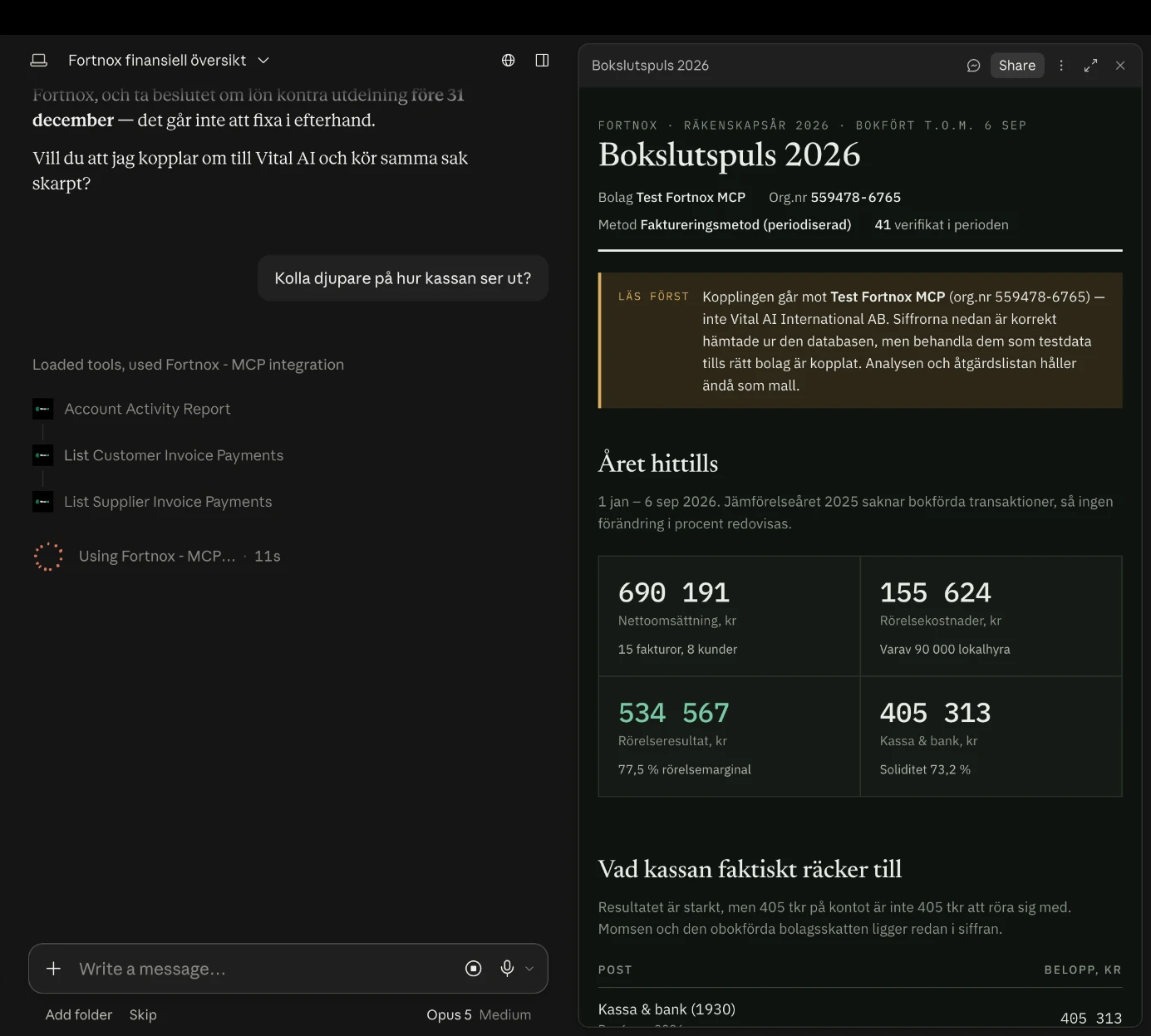1151x1036 pixels.
Task: Open the chevron dropdown next to the microphone
Action: (x=529, y=969)
